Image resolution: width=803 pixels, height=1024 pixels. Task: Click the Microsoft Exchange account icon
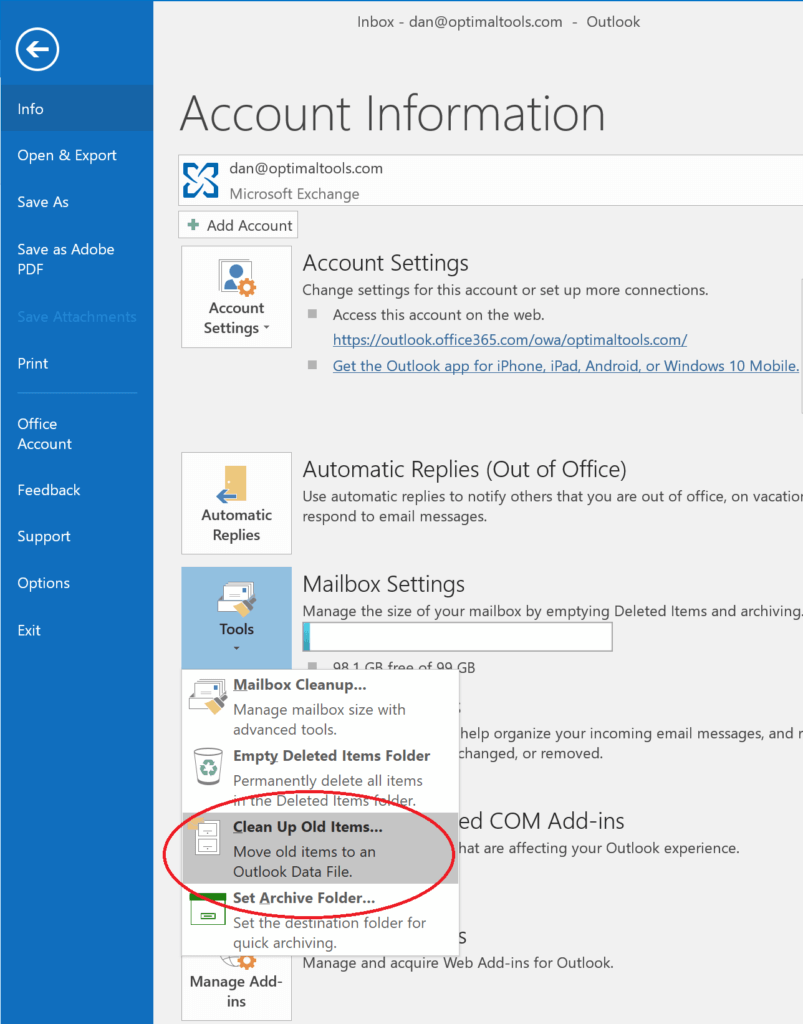click(x=200, y=180)
